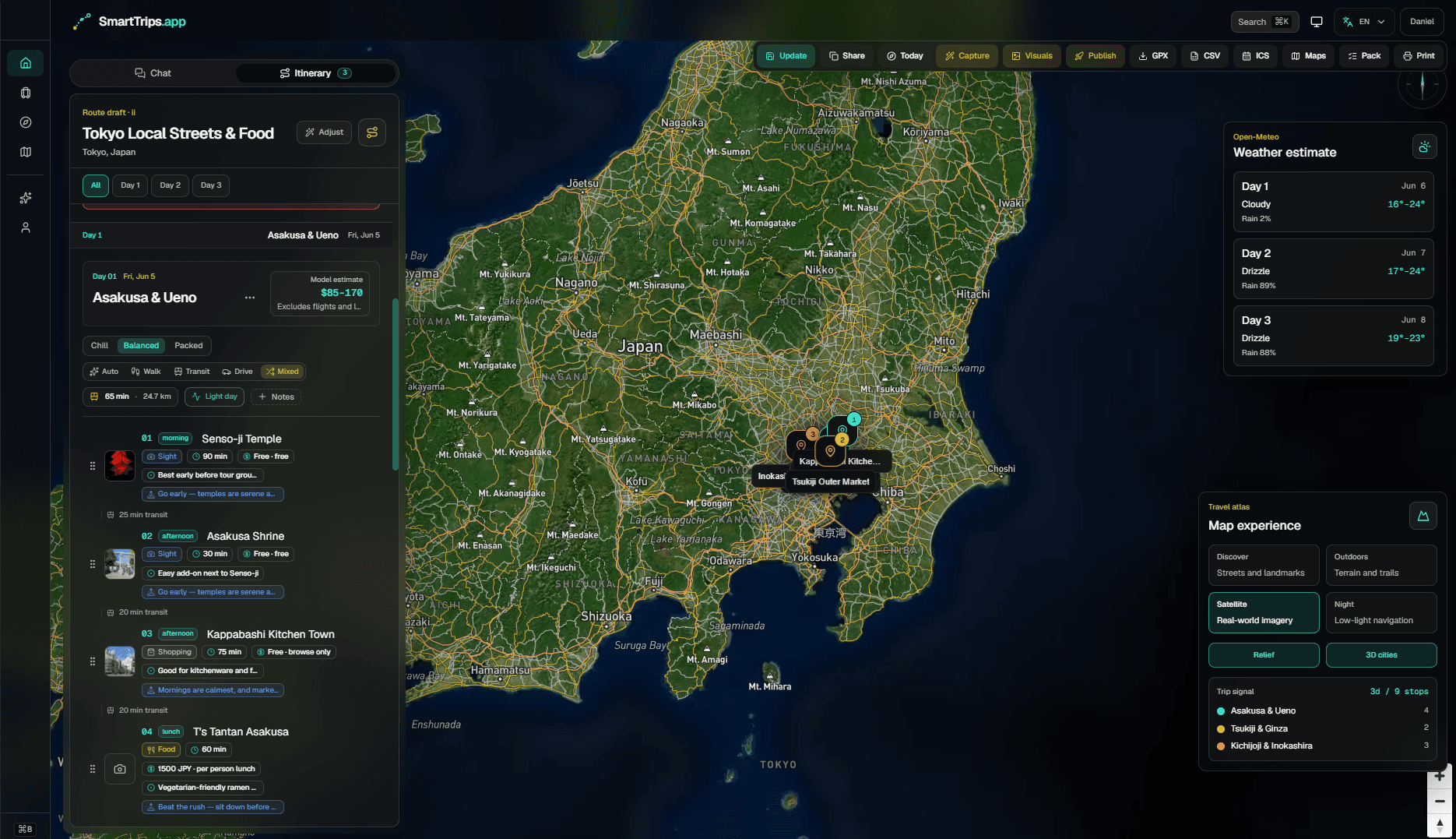The width and height of the screenshot is (1456, 839).
Task: Show All days filter
Action: coord(96,185)
